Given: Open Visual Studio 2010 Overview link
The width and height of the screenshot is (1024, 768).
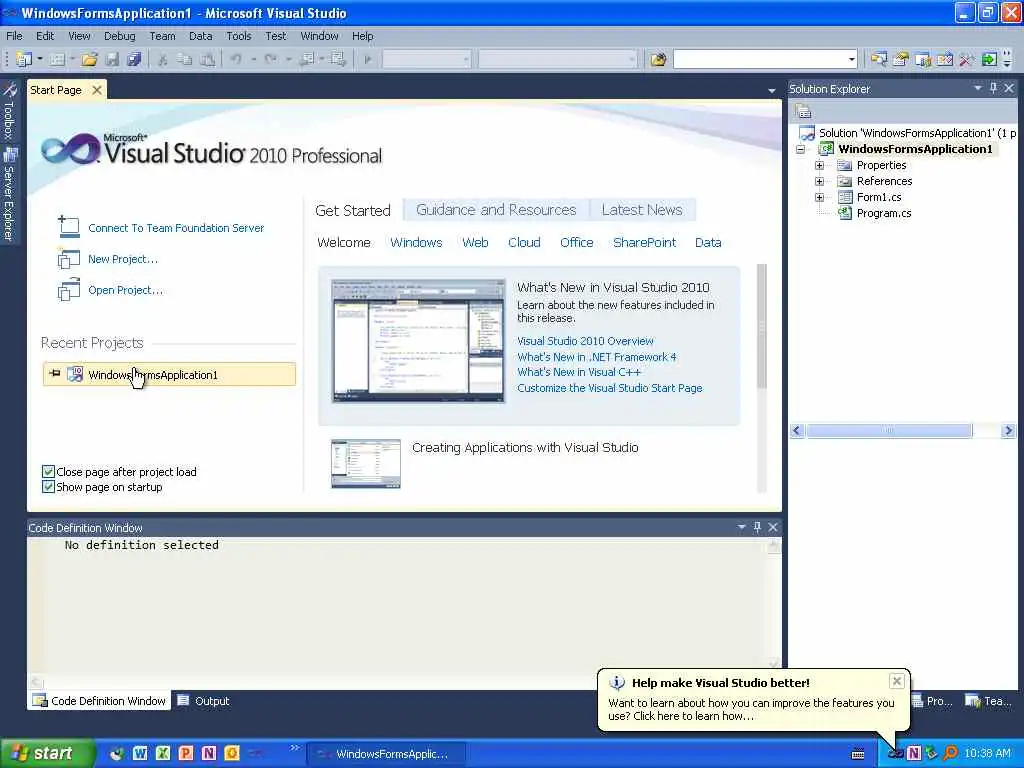Looking at the screenshot, I should (x=585, y=341).
